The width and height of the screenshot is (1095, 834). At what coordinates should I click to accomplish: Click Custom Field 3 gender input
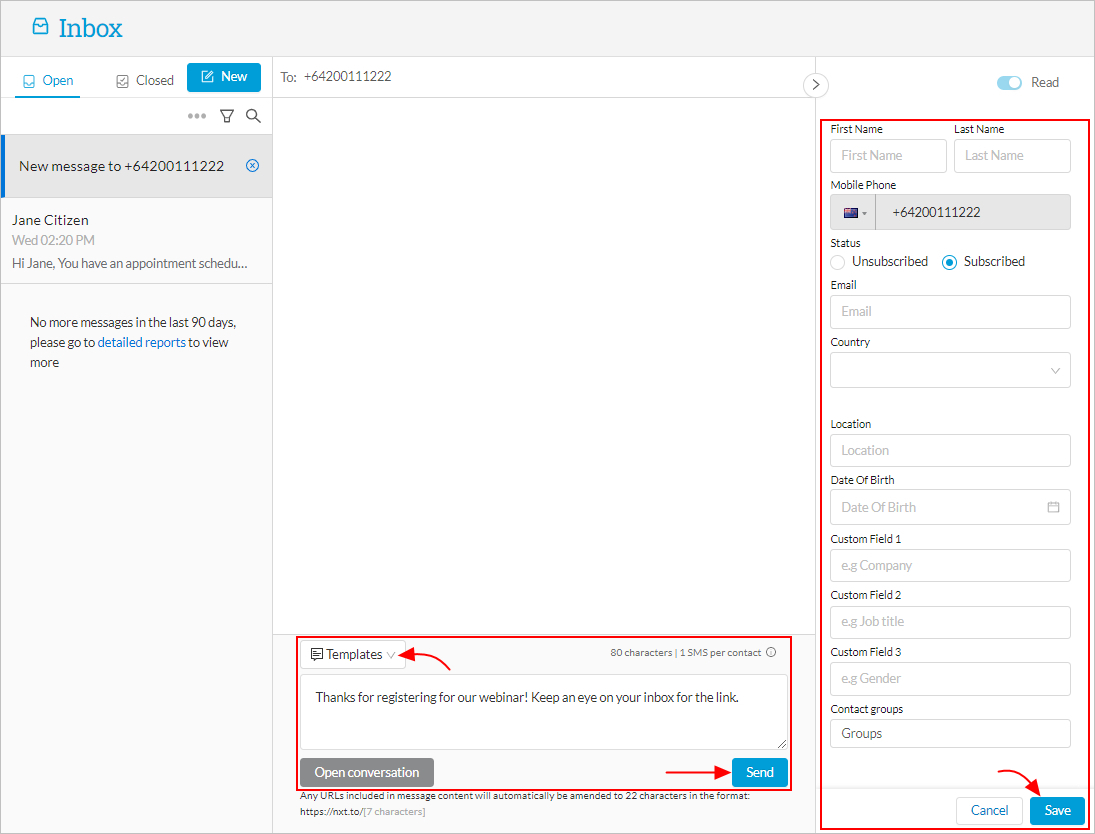point(950,679)
